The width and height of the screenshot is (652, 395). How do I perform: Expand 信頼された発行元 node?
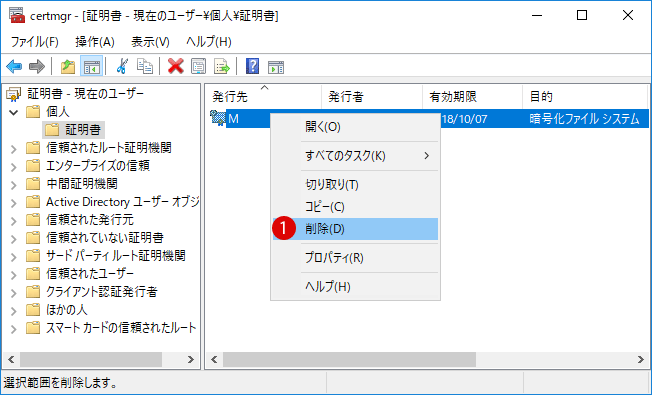click(13, 221)
